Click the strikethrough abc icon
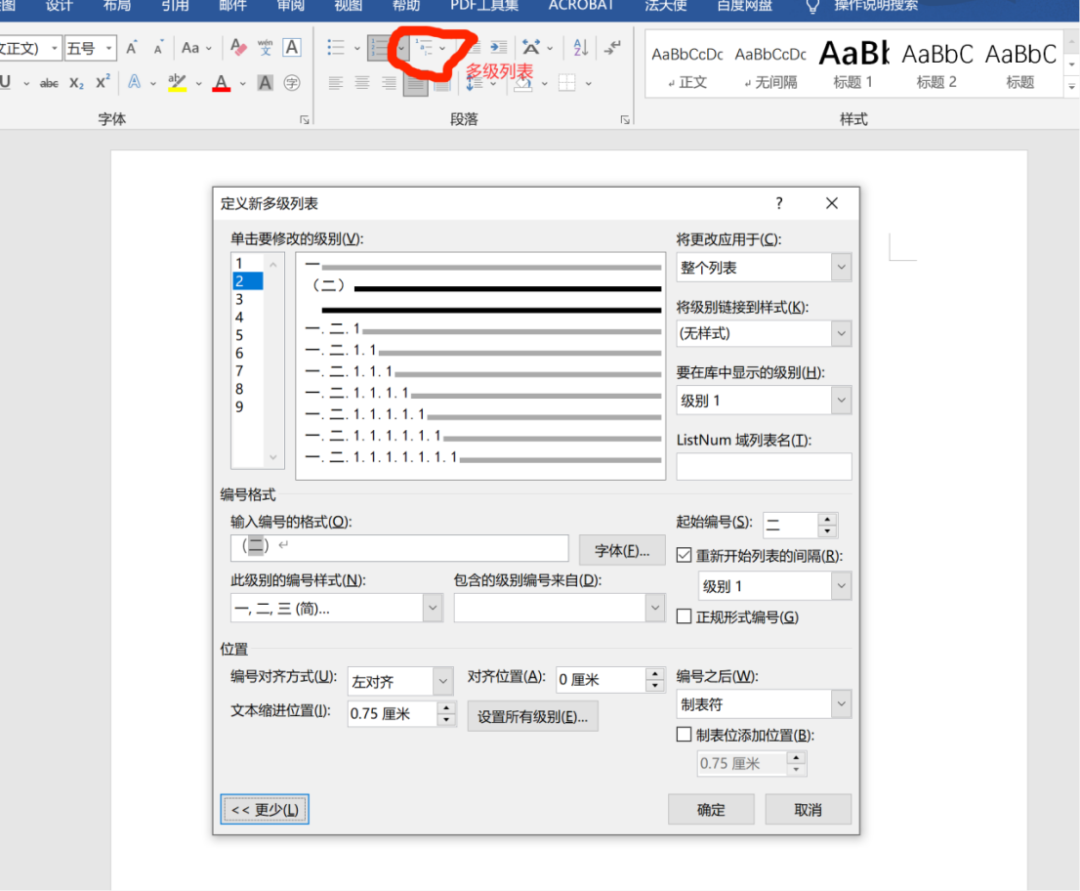Screen dimensions: 1080x891 tap(49, 83)
